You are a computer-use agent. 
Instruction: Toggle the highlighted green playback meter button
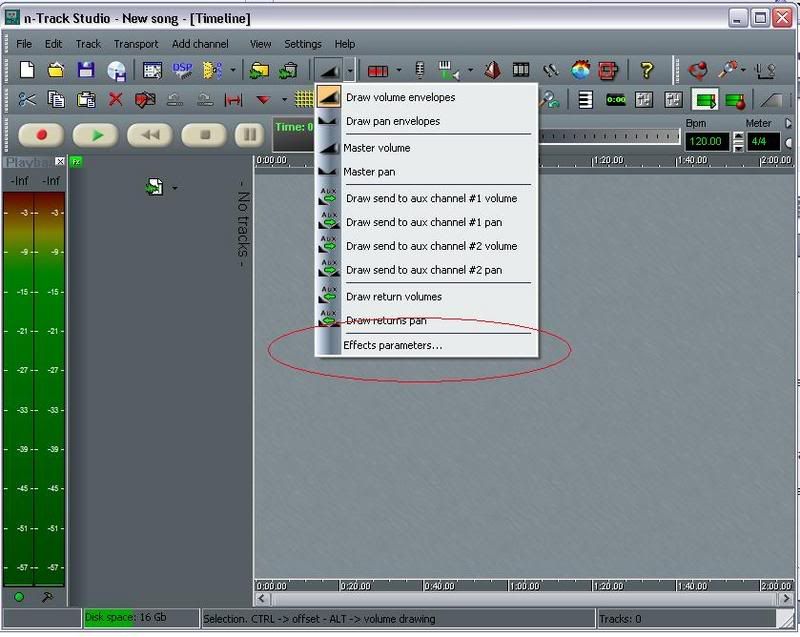pos(706,100)
